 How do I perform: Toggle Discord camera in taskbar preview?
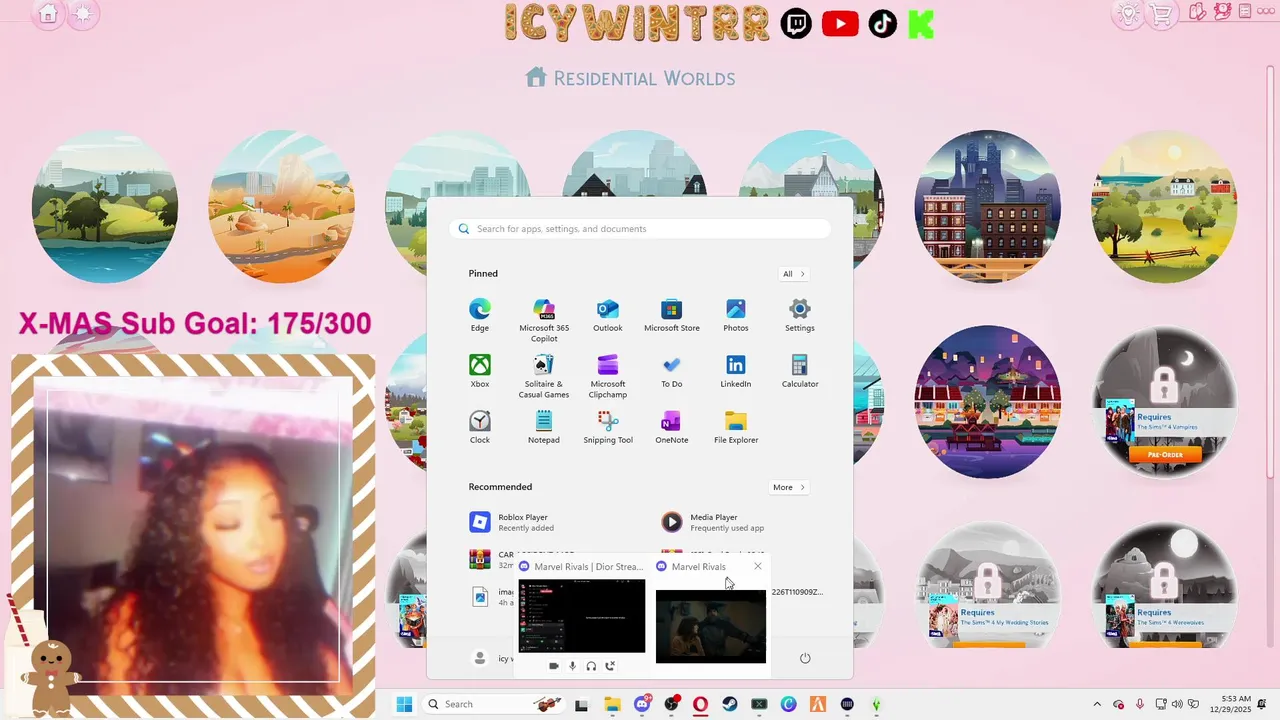pyautogui.click(x=554, y=666)
